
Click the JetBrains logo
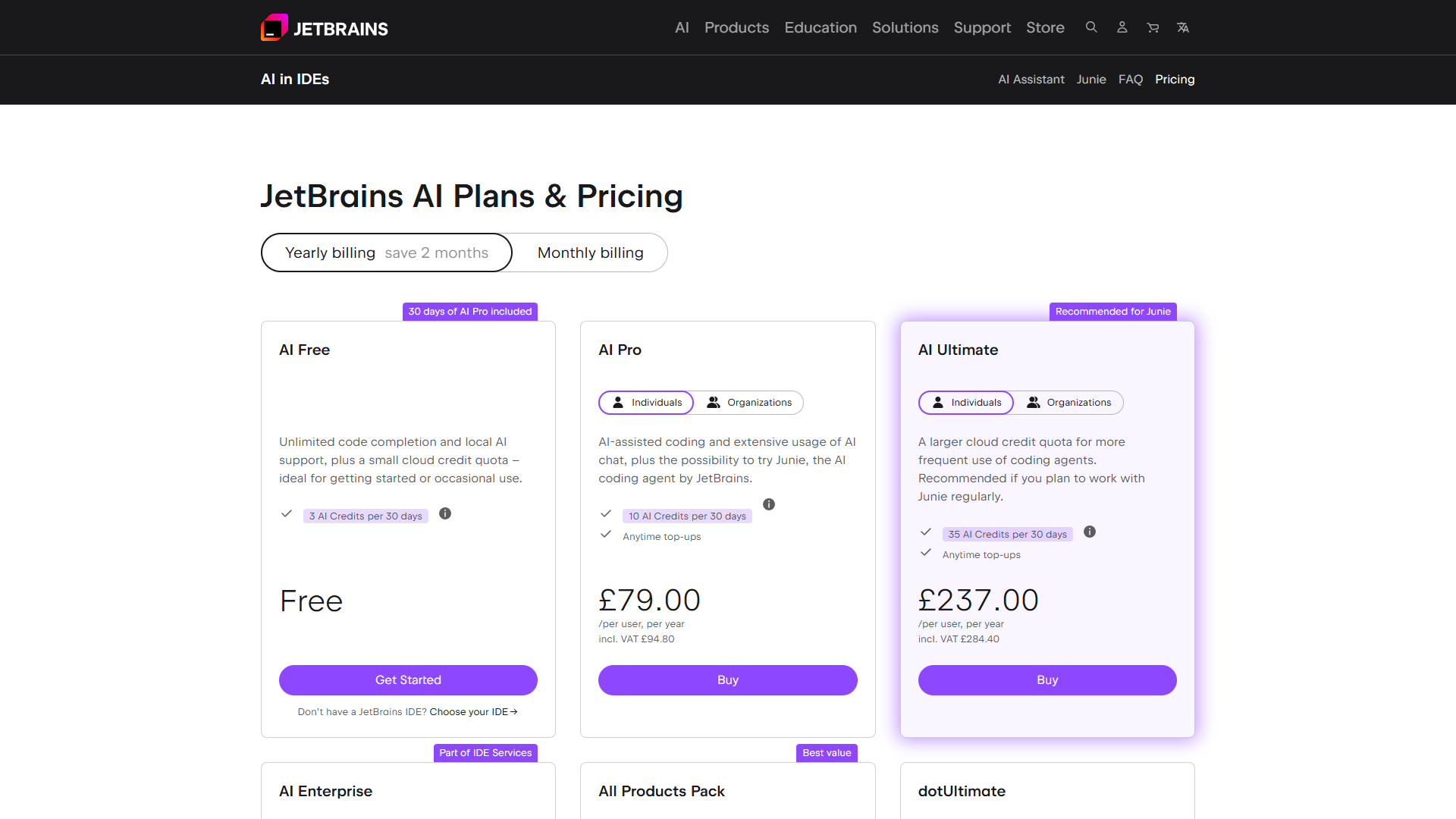324,27
